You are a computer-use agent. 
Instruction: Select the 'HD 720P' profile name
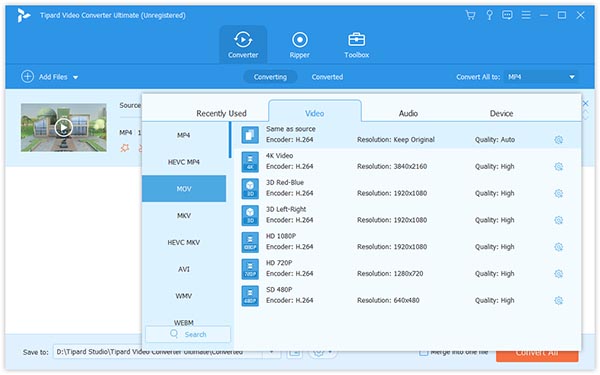point(279,263)
